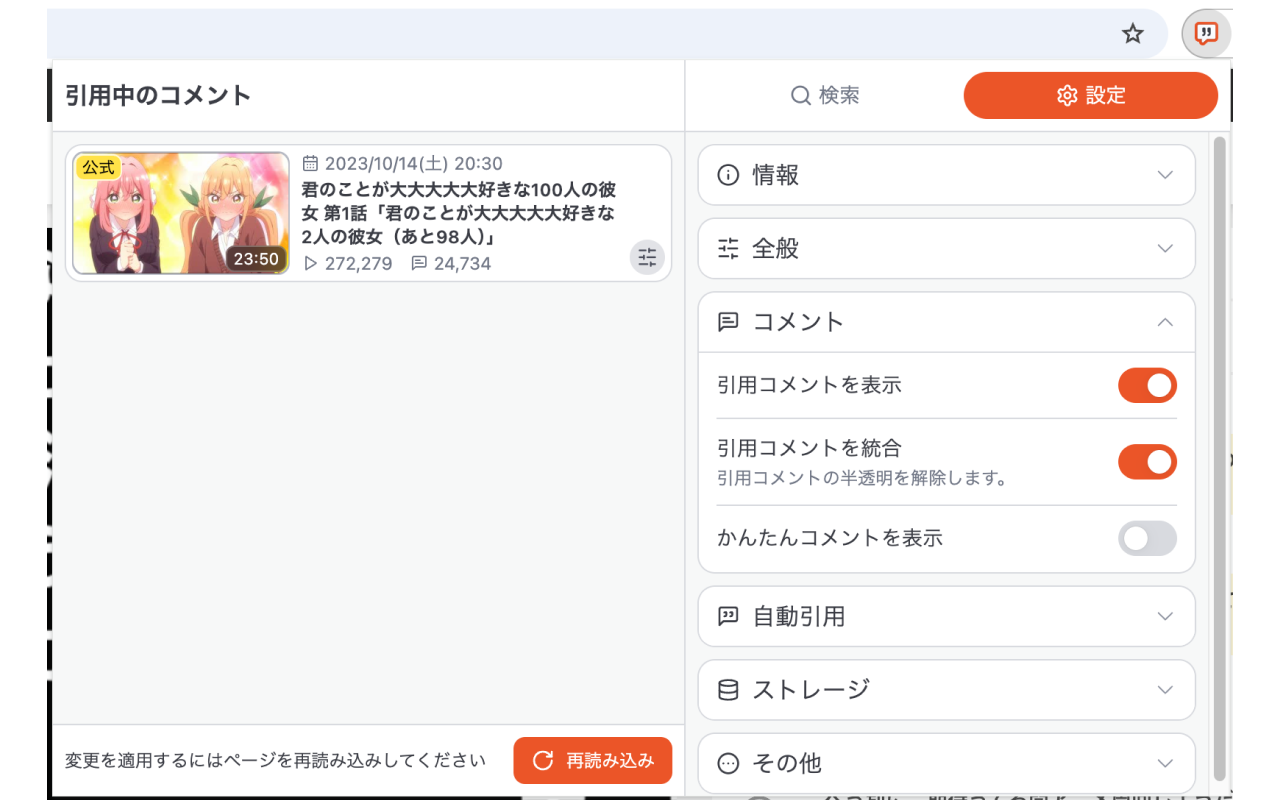Click the auto-quote icon next to 自動引用

click(x=727, y=616)
